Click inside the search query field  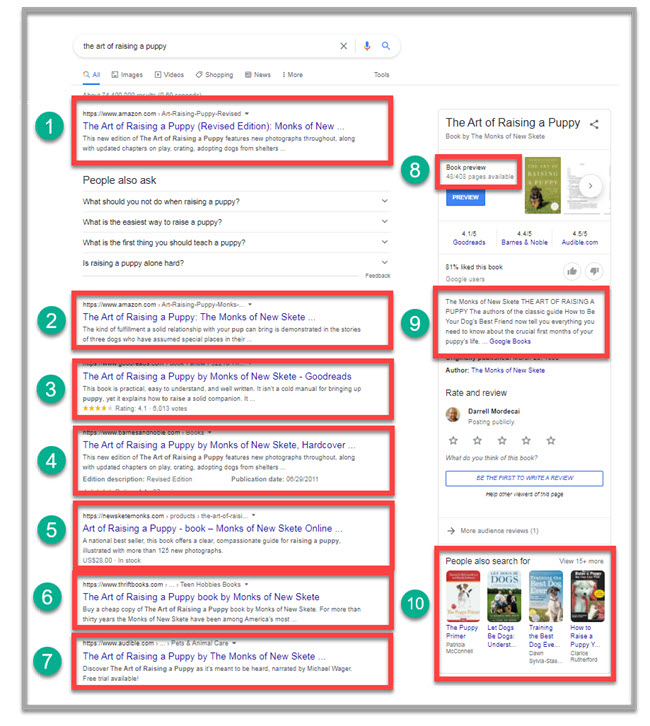tap(208, 46)
